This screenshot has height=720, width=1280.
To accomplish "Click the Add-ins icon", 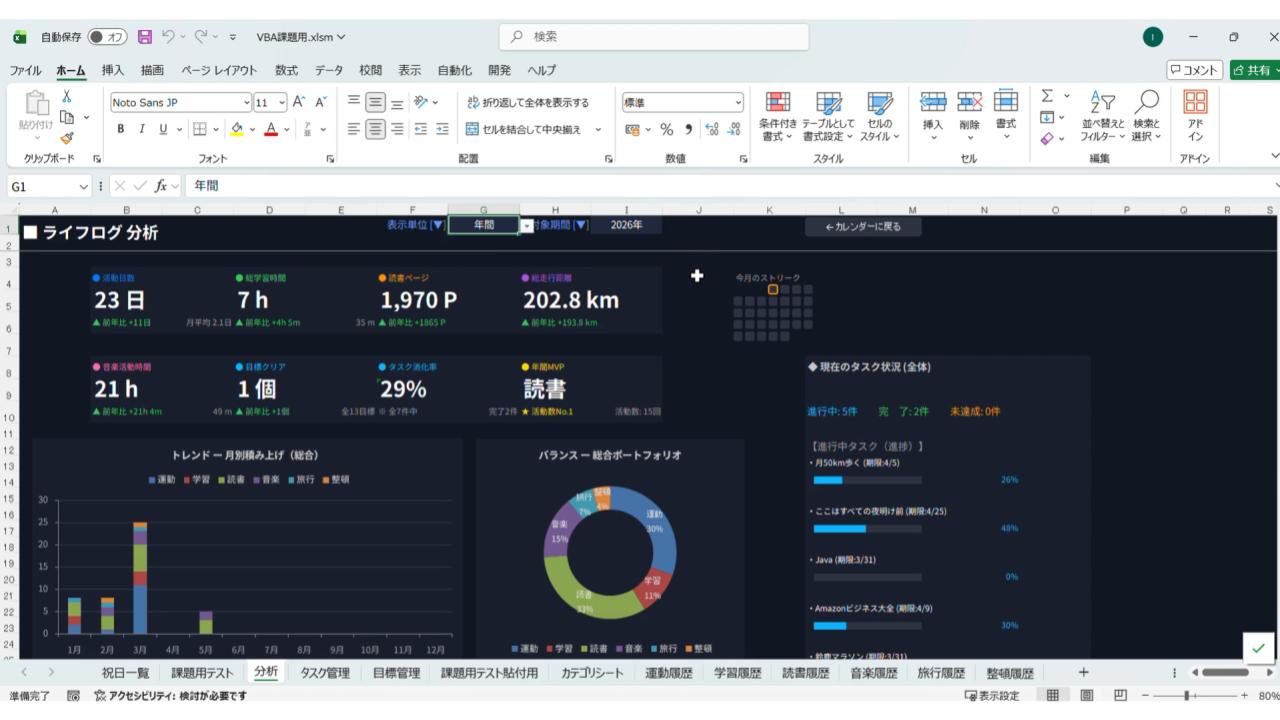I will pyautogui.click(x=1195, y=115).
